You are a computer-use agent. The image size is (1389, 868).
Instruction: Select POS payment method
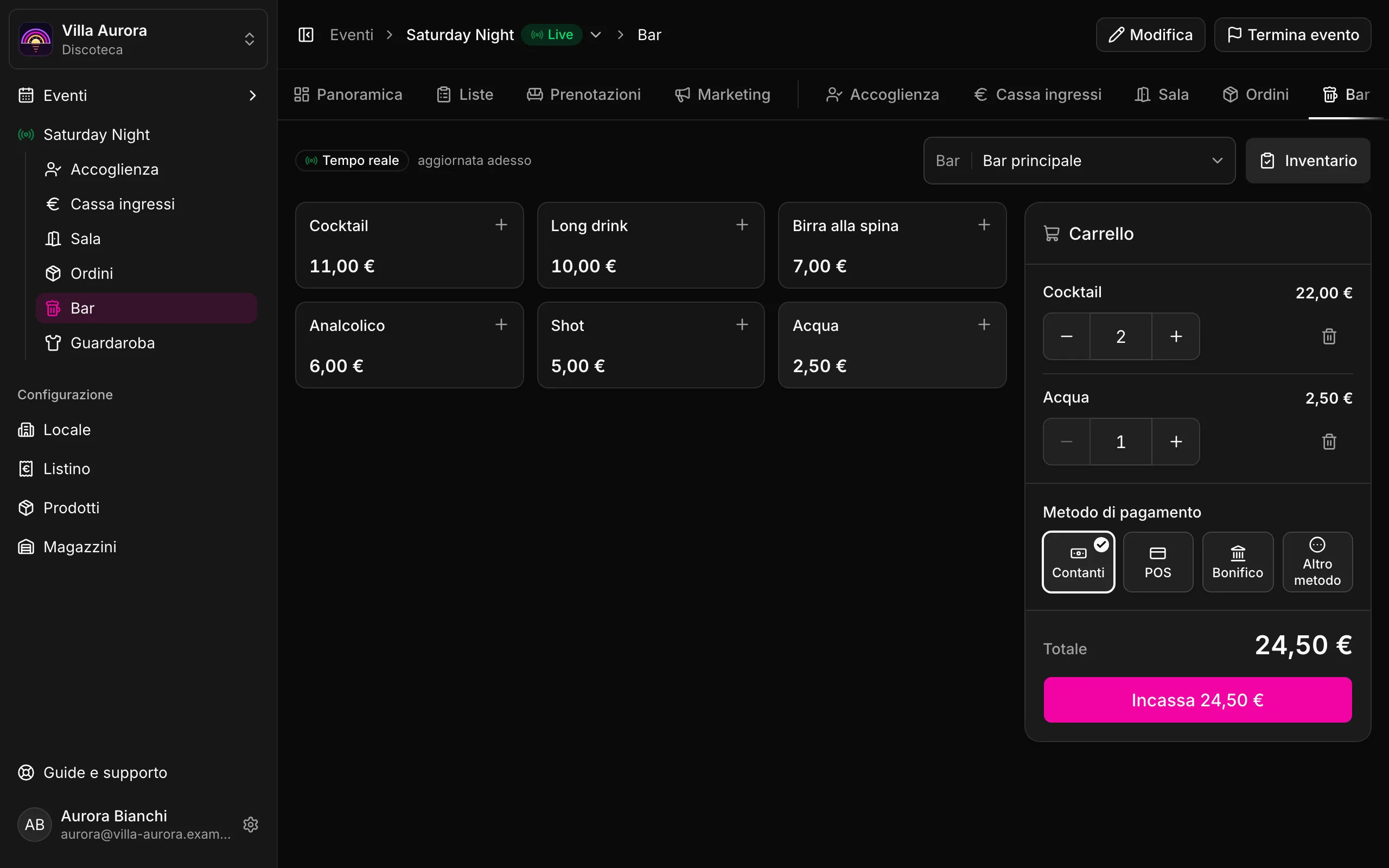tap(1158, 562)
